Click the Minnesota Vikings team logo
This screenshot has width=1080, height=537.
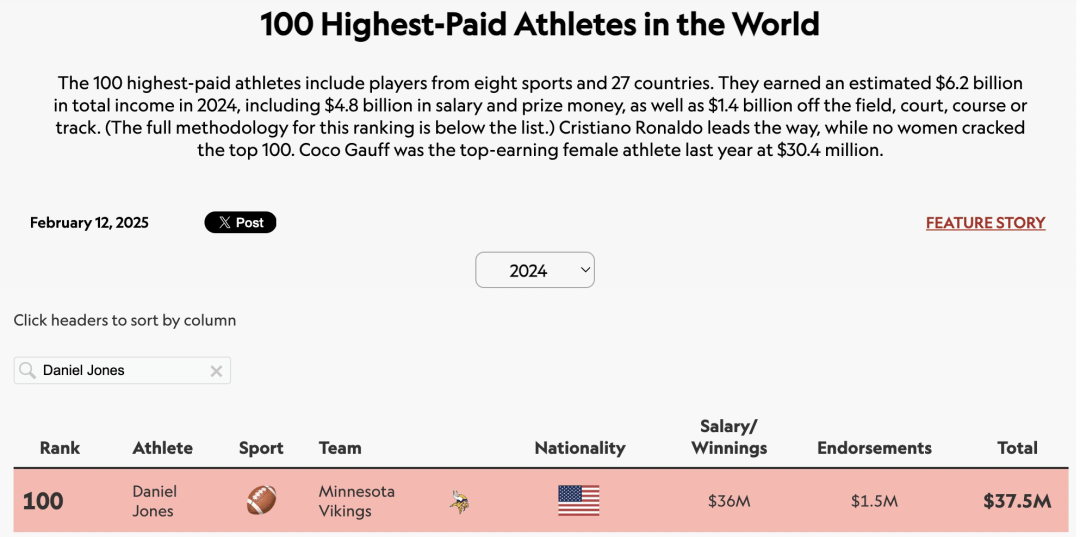(x=460, y=501)
